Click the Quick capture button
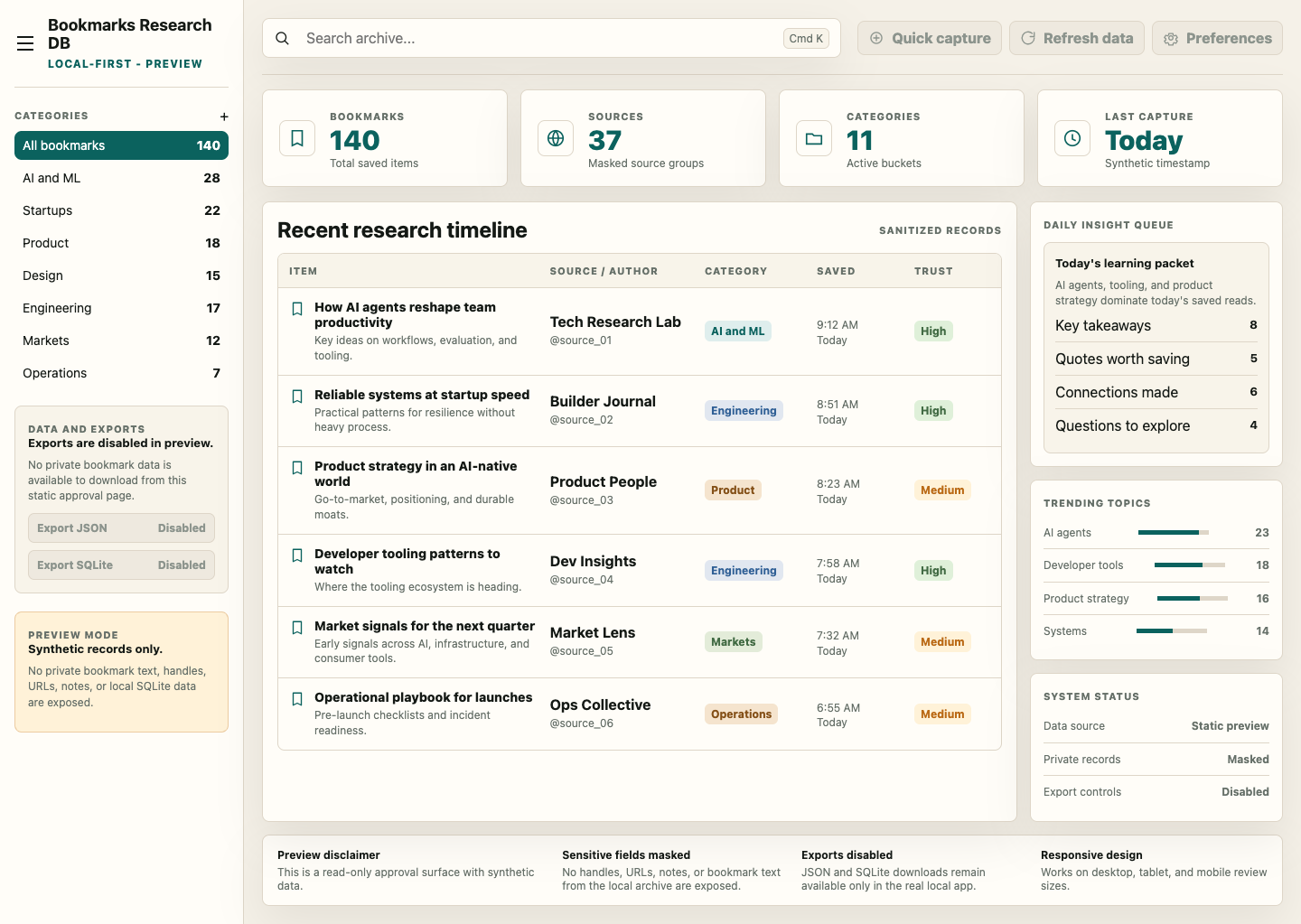This screenshot has width=1301, height=924. [x=930, y=38]
